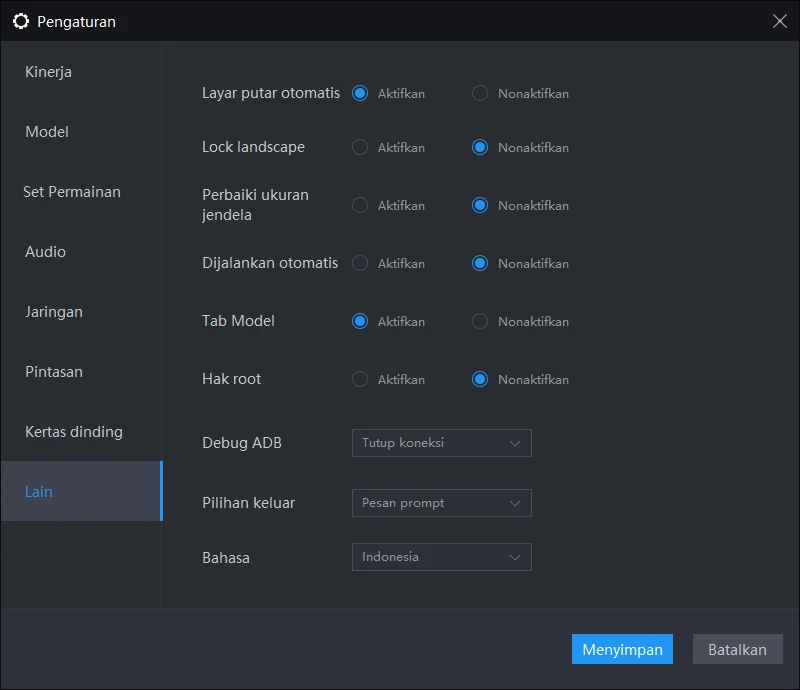This screenshot has height=690, width=800.
Task: Click the Batalkan button
Action: click(x=738, y=649)
